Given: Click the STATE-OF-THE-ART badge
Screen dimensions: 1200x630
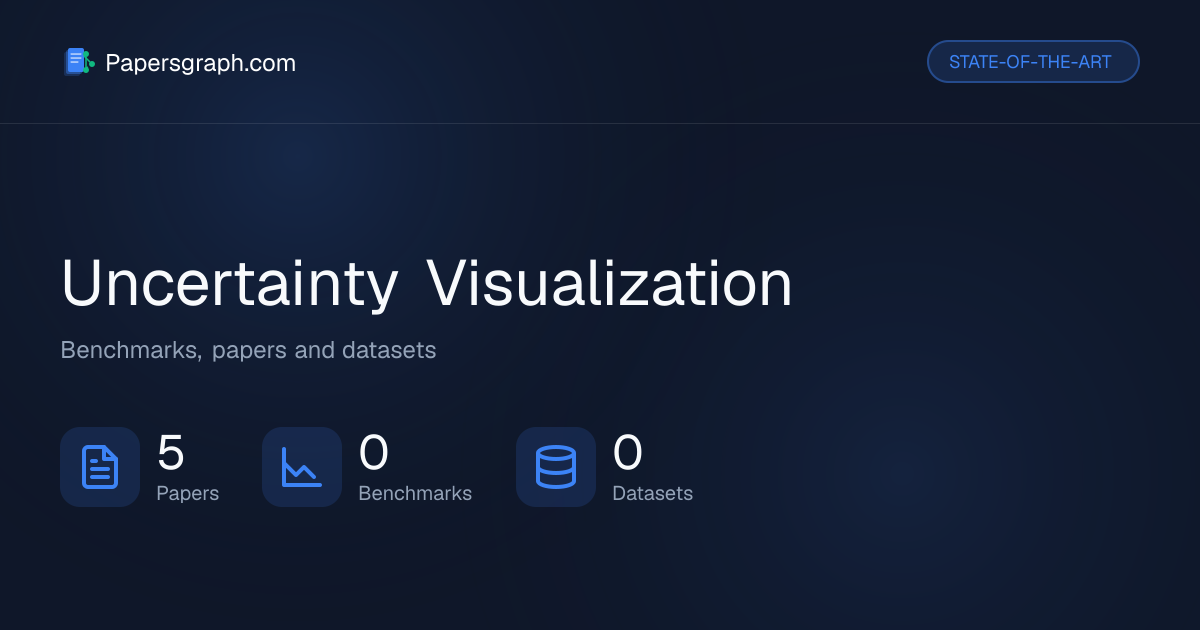Looking at the screenshot, I should tap(1033, 62).
